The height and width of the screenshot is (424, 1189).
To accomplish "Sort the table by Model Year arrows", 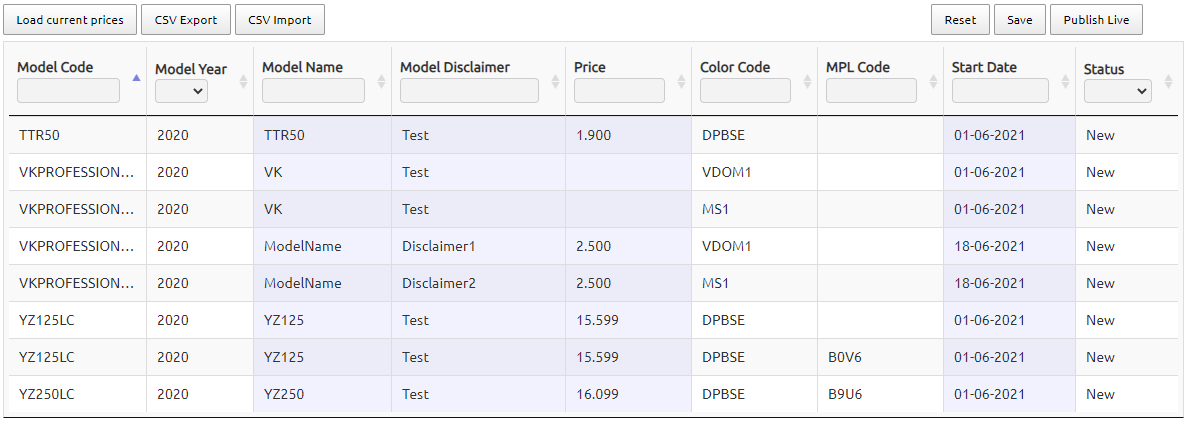I will click(x=243, y=81).
